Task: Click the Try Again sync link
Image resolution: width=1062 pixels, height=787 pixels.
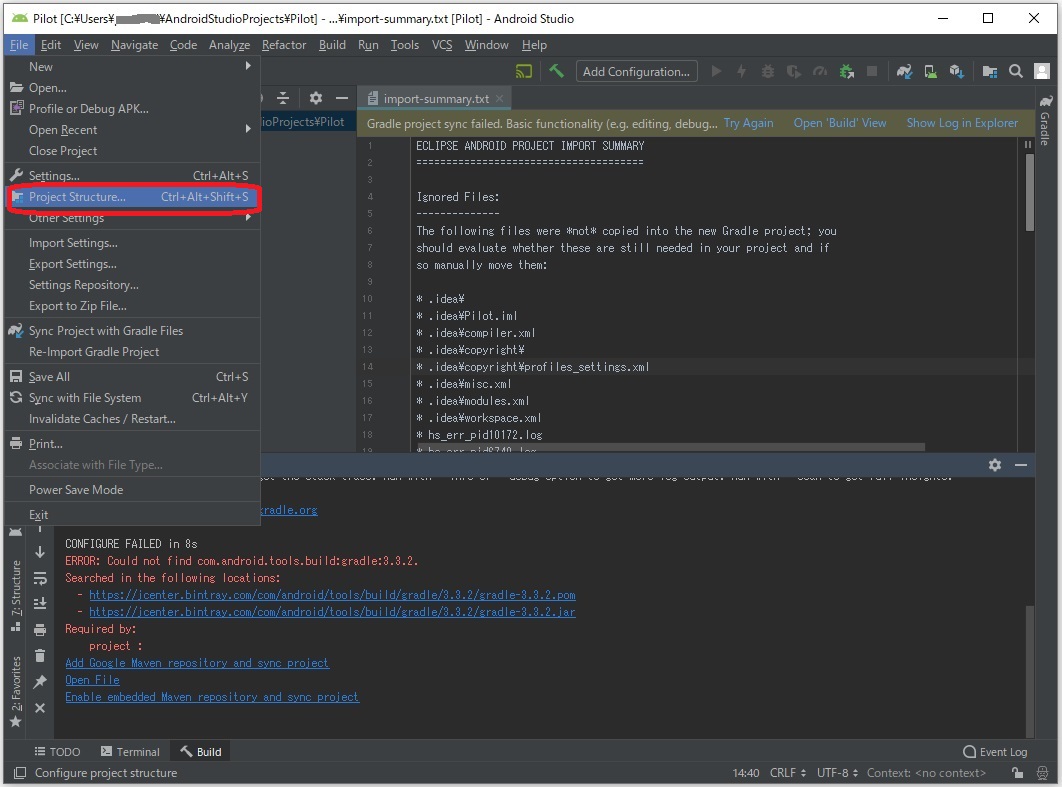Action: point(748,123)
